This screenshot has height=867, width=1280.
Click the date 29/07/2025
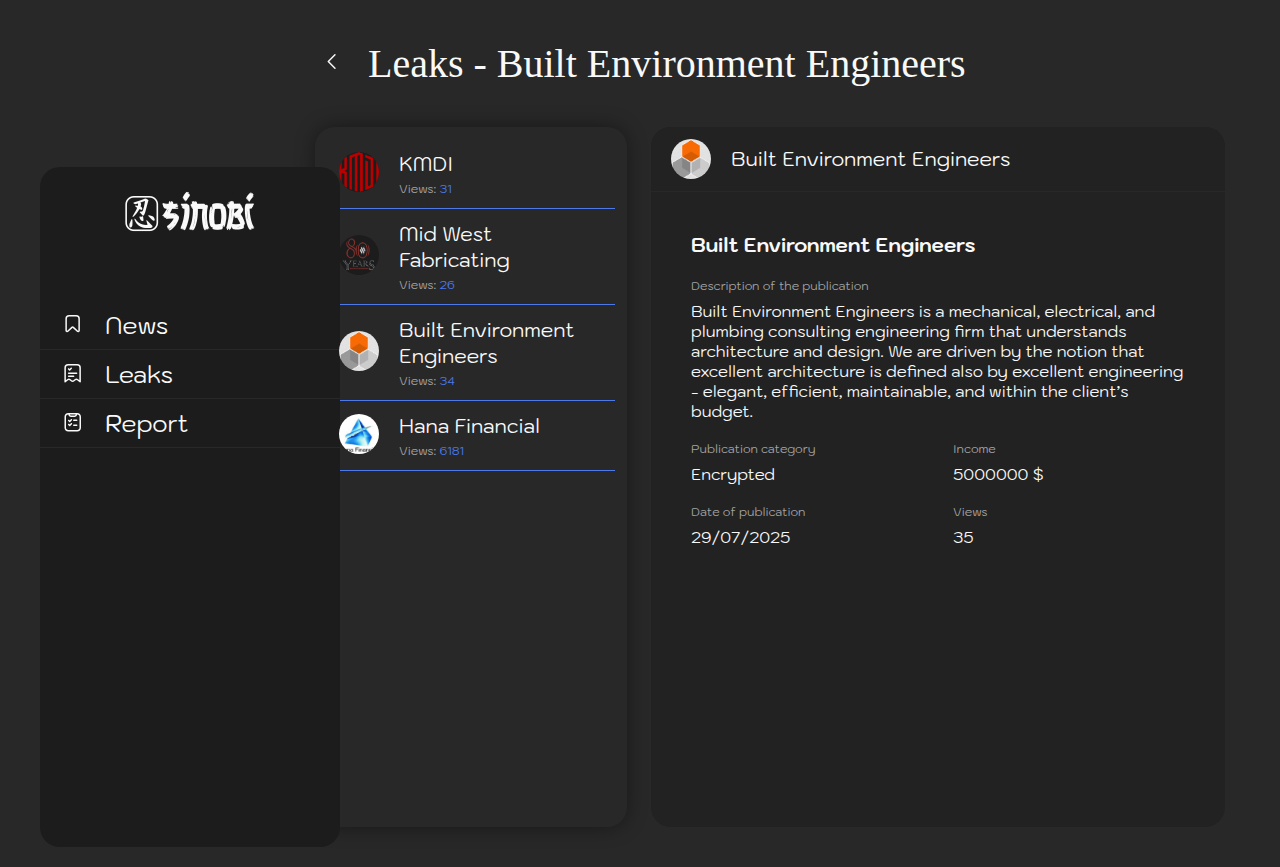[741, 537]
